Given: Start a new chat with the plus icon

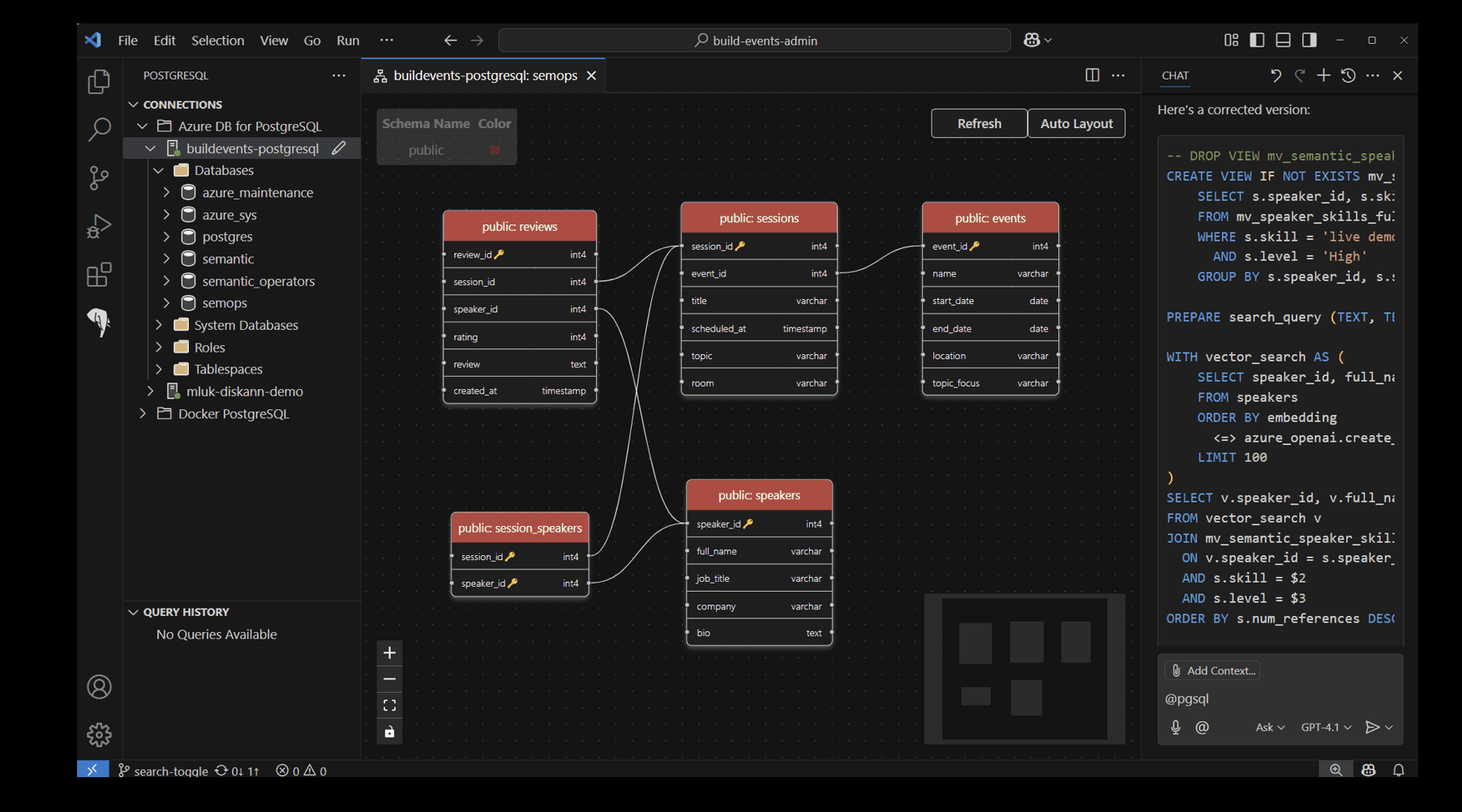Looking at the screenshot, I should 1323,75.
